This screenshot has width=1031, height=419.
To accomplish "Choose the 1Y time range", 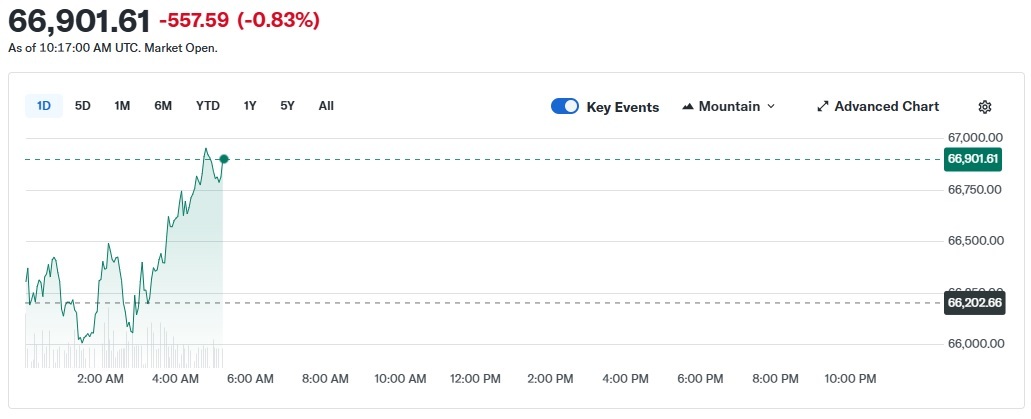I will click(250, 106).
